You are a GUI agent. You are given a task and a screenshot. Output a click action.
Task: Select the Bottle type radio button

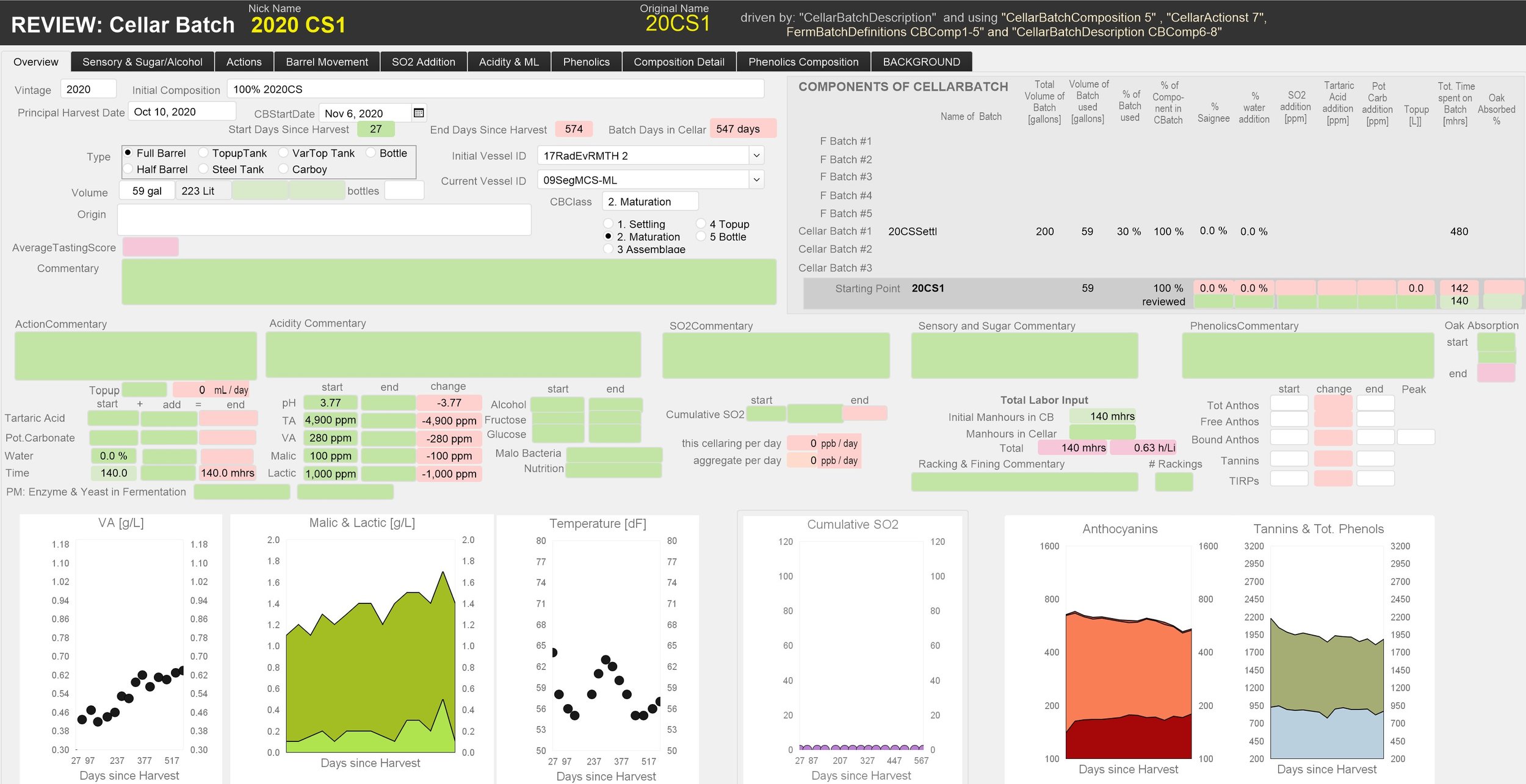[371, 153]
